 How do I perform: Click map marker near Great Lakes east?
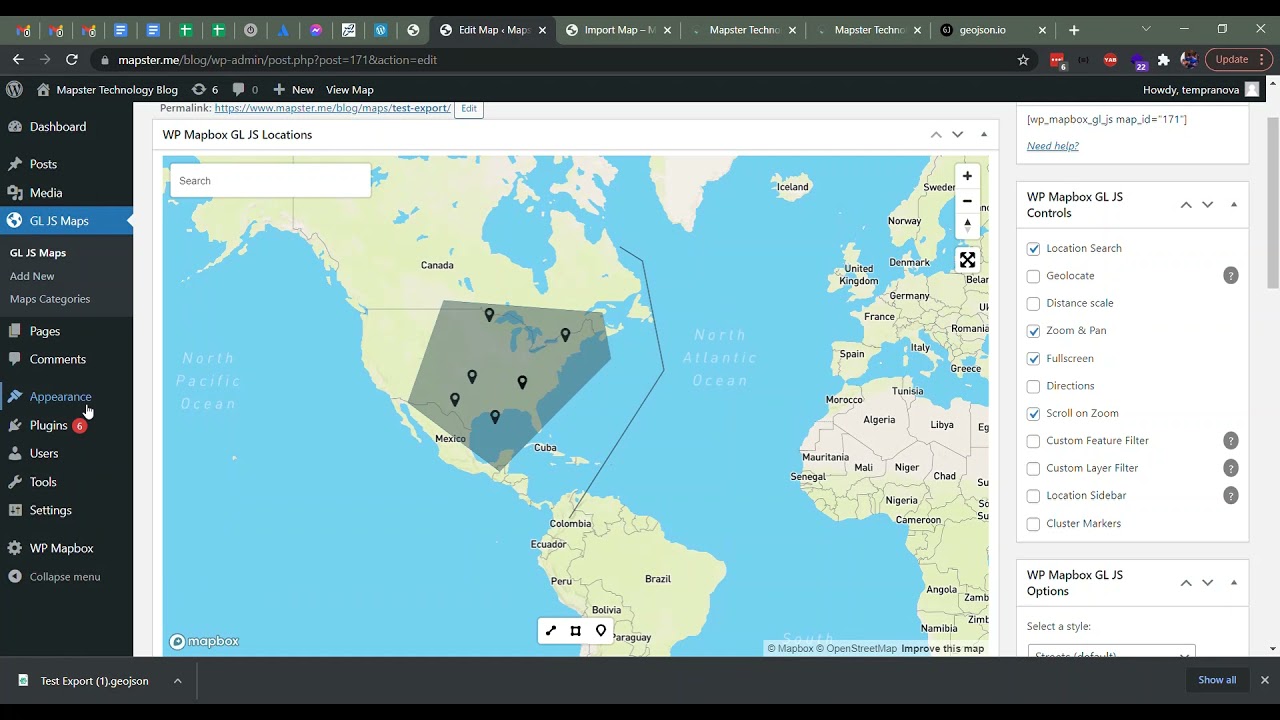[x=565, y=336]
